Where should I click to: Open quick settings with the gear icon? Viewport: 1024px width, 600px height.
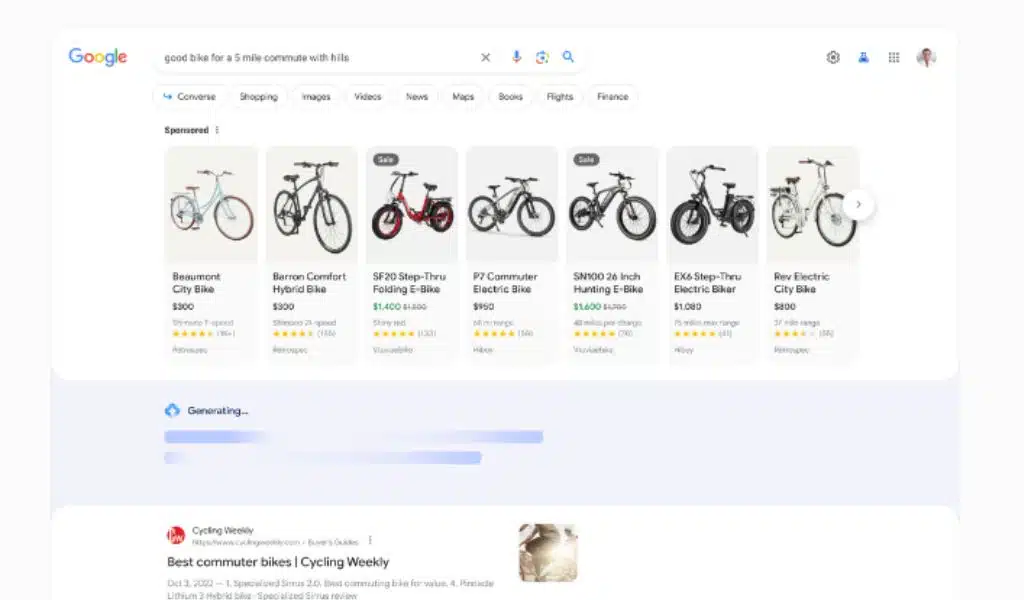832,57
